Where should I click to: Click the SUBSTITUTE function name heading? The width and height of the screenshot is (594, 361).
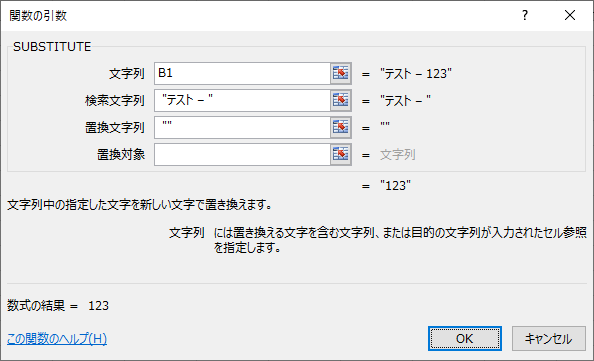pyautogui.click(x=52, y=47)
